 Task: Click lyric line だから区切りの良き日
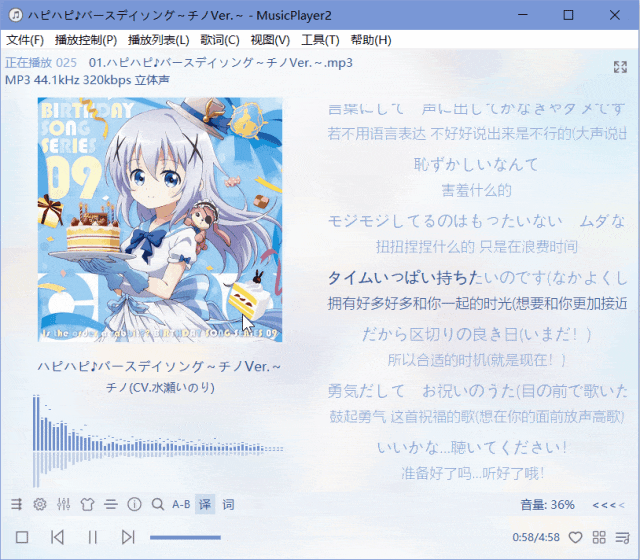pyautogui.click(x=476, y=335)
